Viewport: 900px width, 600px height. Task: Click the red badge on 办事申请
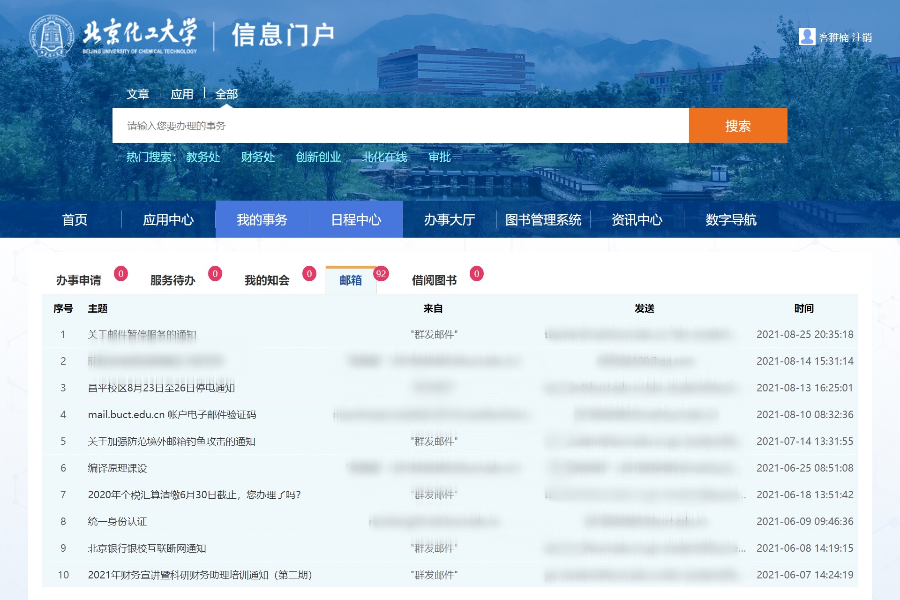(x=120, y=273)
